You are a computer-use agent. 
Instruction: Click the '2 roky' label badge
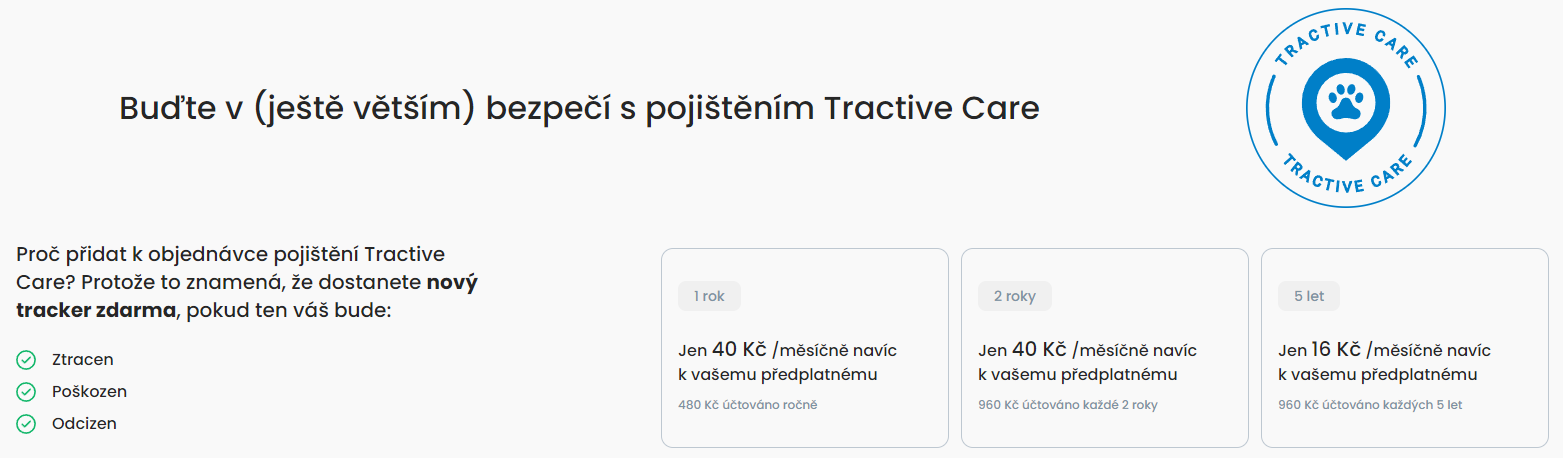pos(1015,296)
